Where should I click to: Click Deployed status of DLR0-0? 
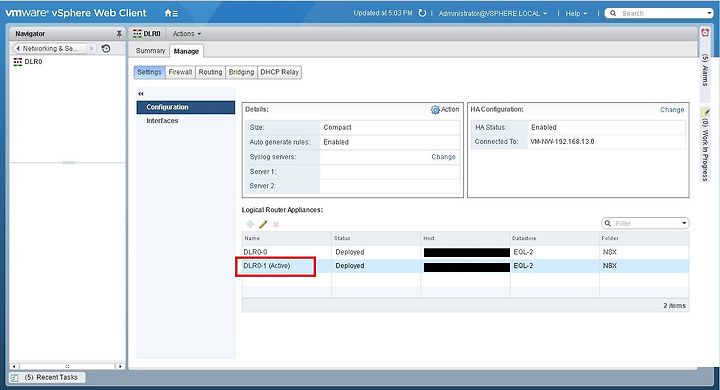pos(349,252)
